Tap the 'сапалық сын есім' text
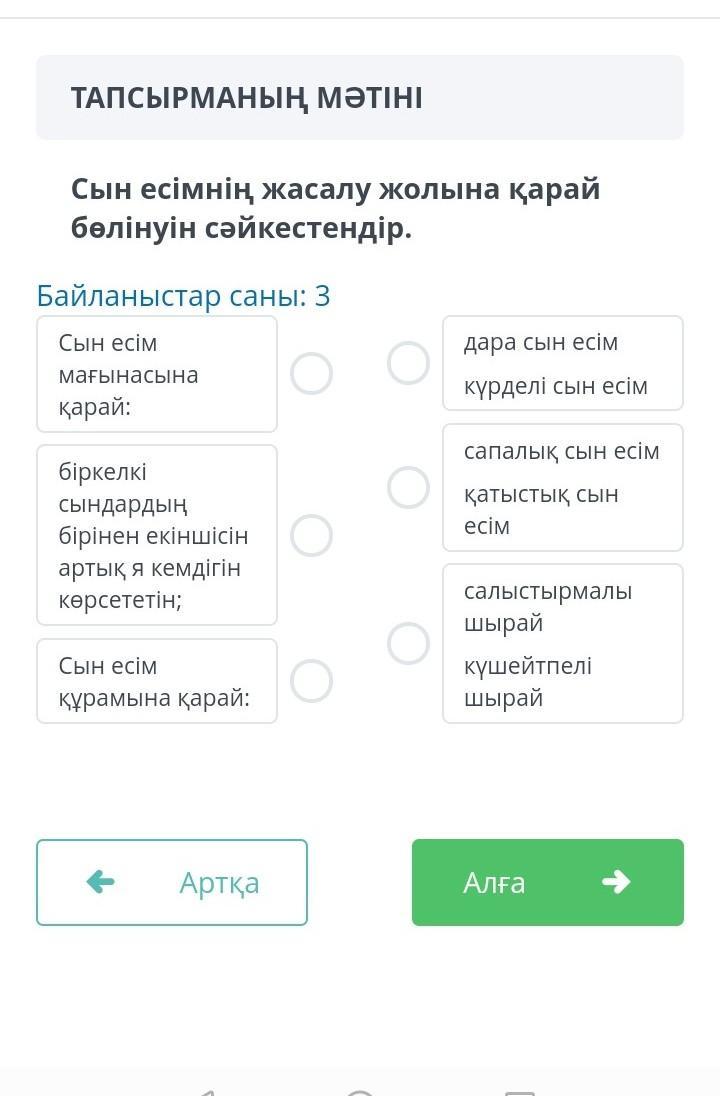 tap(562, 451)
